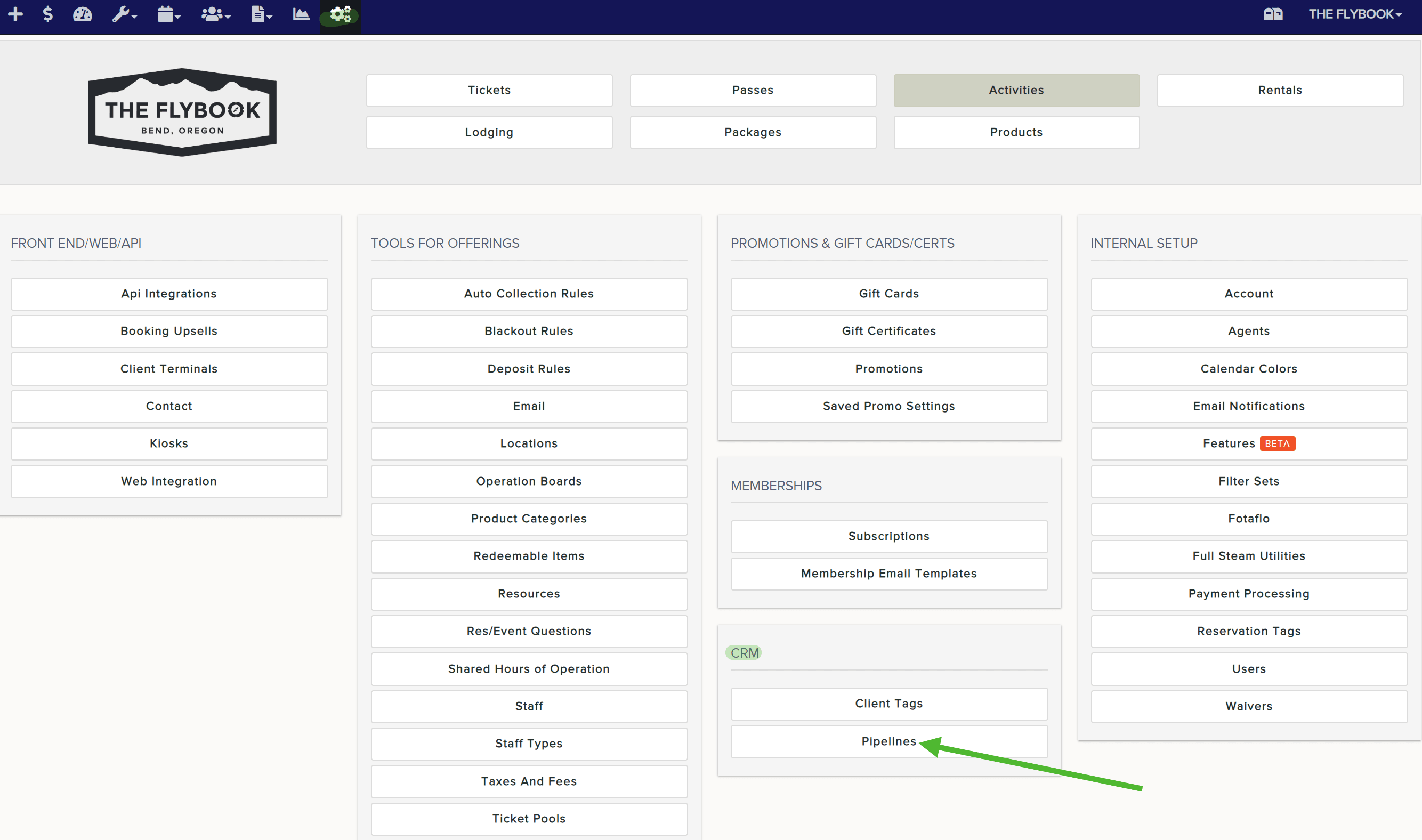The image size is (1422, 840).
Task: Click the chart reports icon
Action: (301, 14)
